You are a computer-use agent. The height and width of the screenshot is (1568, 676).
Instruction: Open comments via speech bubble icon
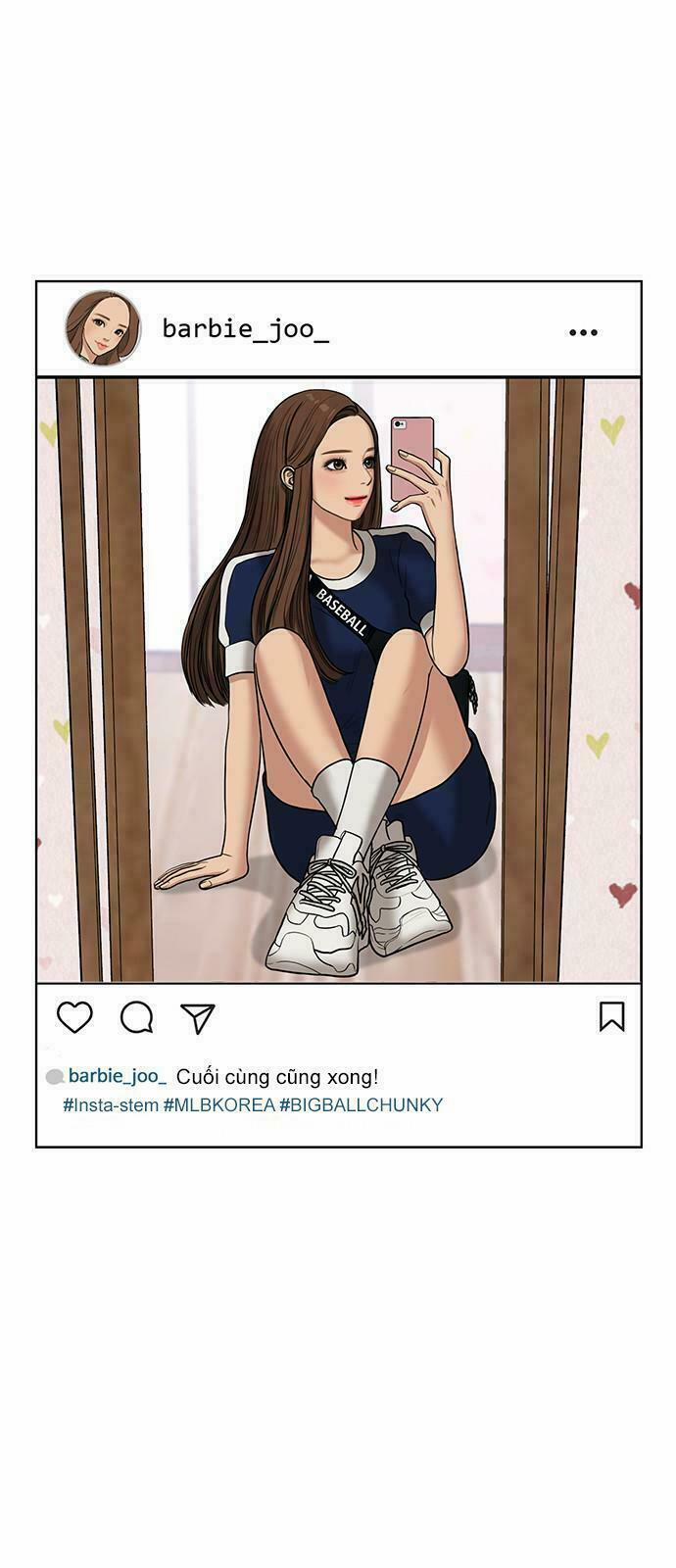coord(136,1018)
